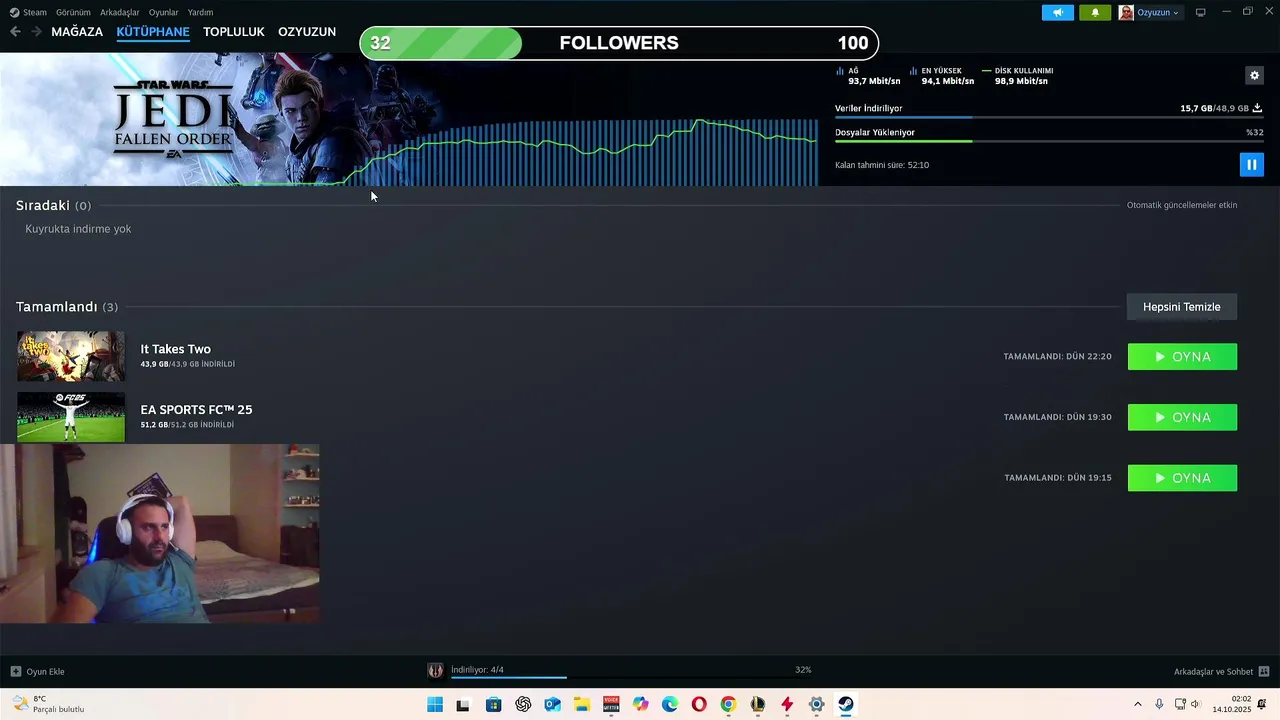Open the OZYUZUN profile tab

click(x=307, y=32)
